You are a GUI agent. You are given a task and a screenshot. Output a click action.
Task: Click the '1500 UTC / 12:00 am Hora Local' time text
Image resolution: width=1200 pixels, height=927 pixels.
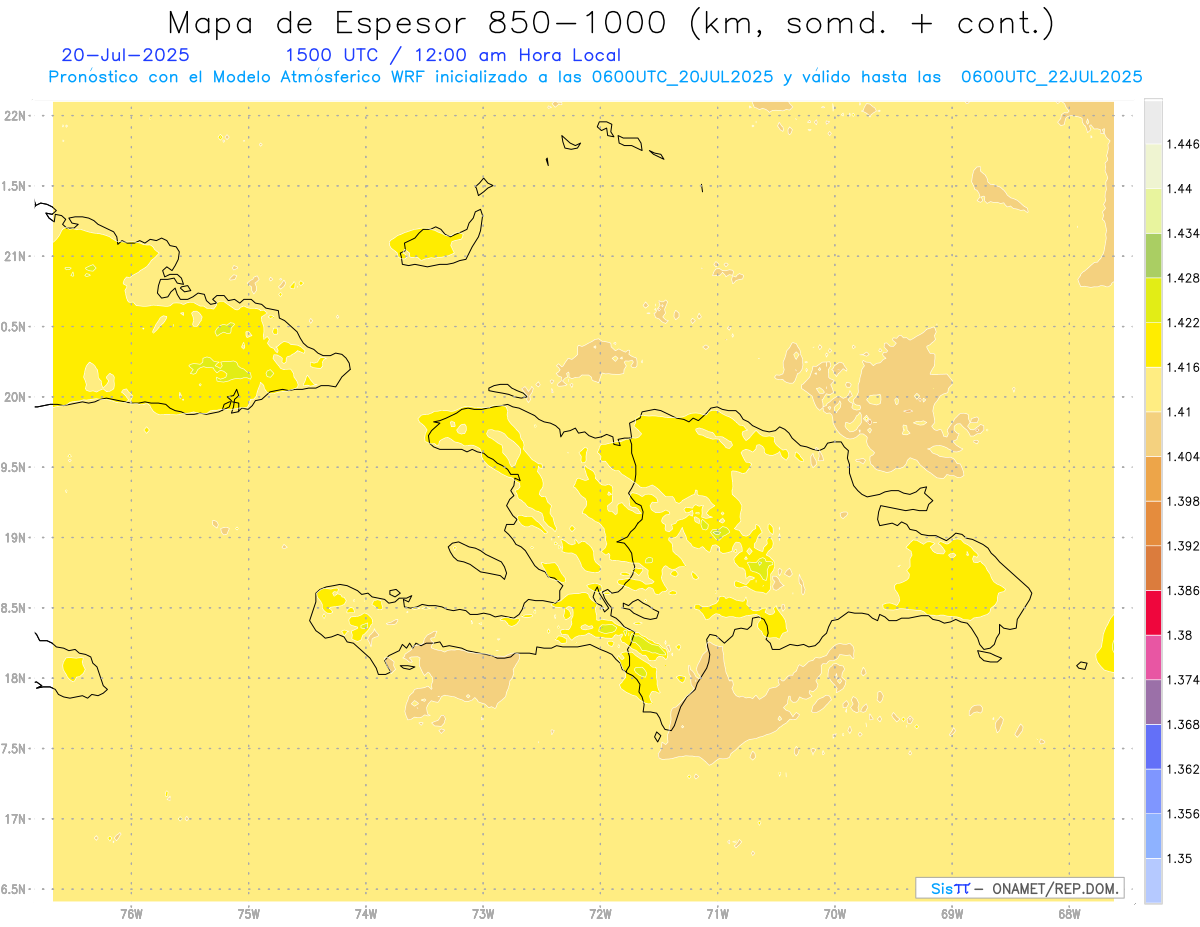pyautogui.click(x=453, y=56)
